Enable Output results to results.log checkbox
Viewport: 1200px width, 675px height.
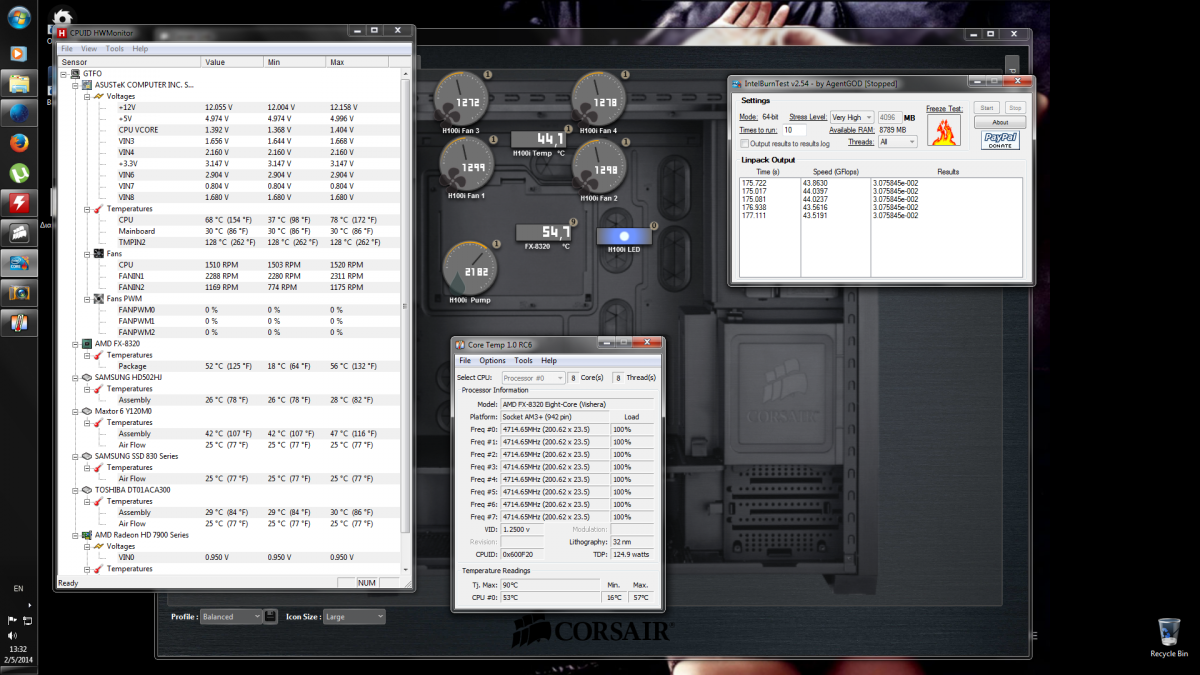point(745,143)
